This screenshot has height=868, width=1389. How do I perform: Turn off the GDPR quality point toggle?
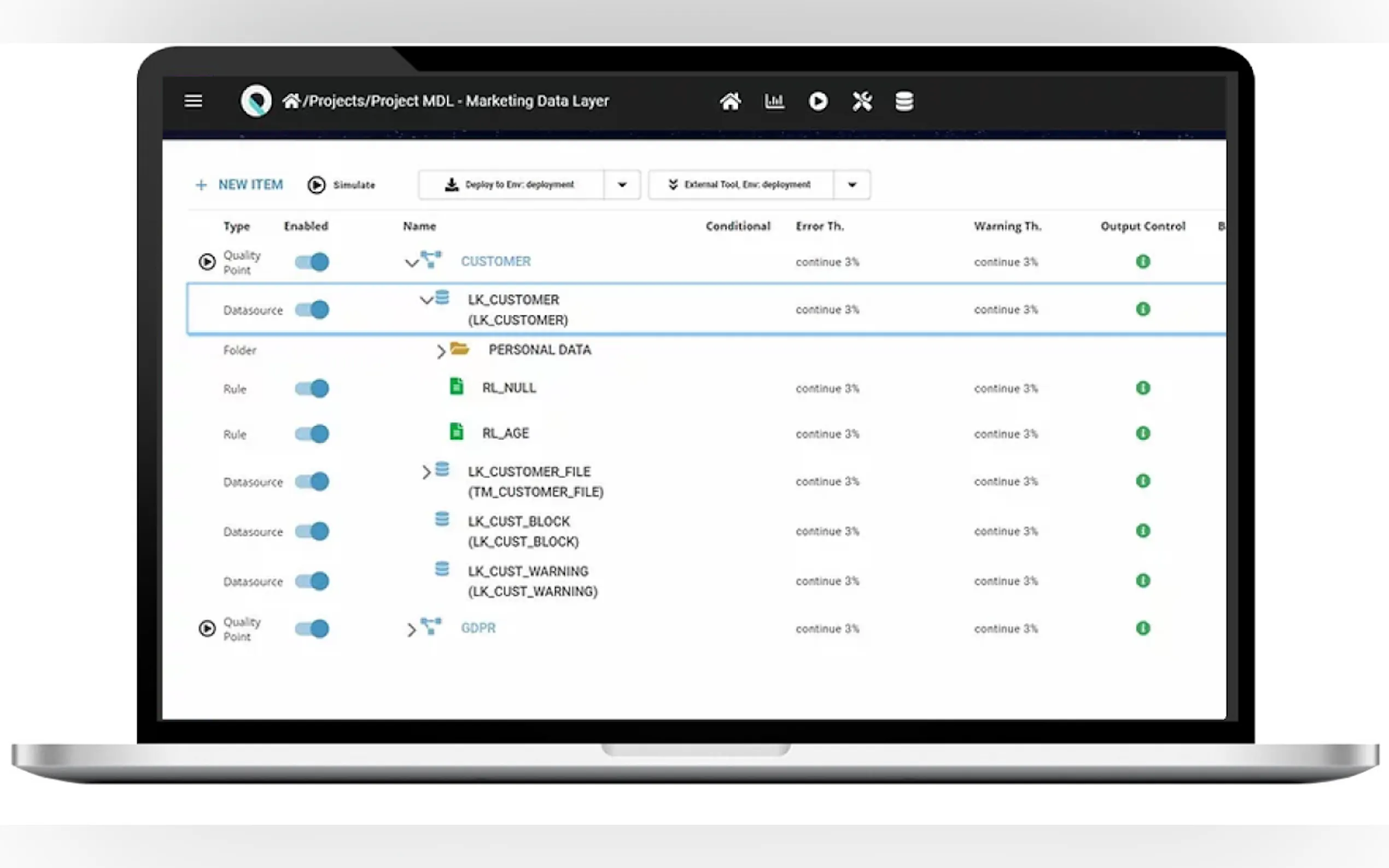click(312, 629)
